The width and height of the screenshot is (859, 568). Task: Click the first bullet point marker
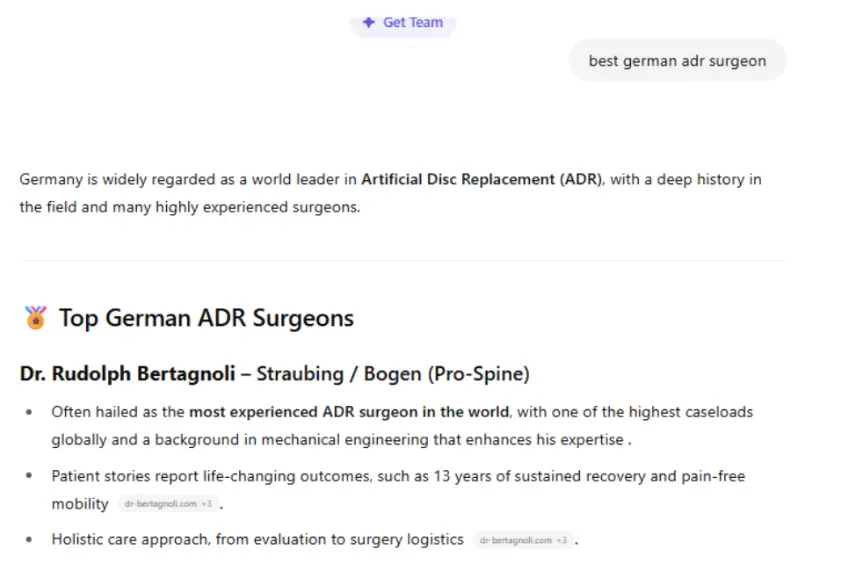[x=28, y=412]
